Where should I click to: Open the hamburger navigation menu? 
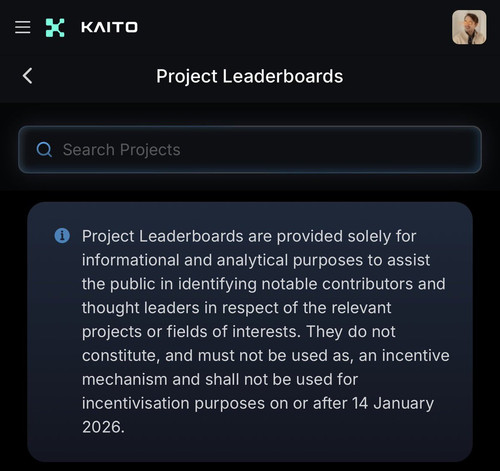click(23, 27)
